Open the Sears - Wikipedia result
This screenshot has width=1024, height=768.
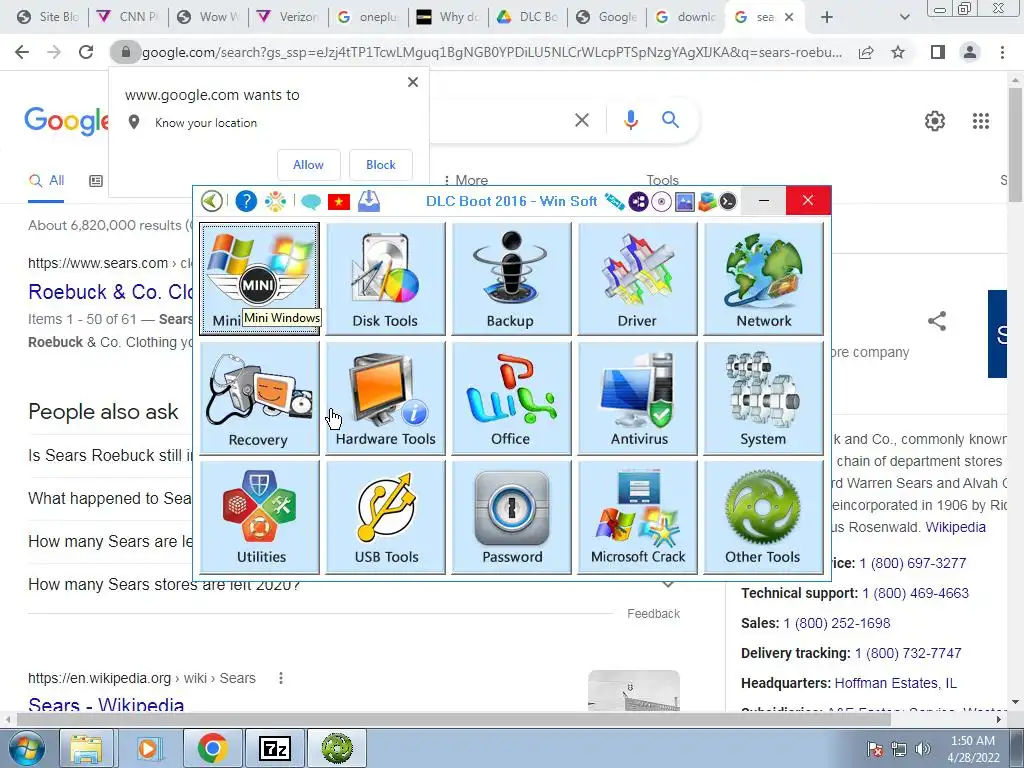click(106, 705)
